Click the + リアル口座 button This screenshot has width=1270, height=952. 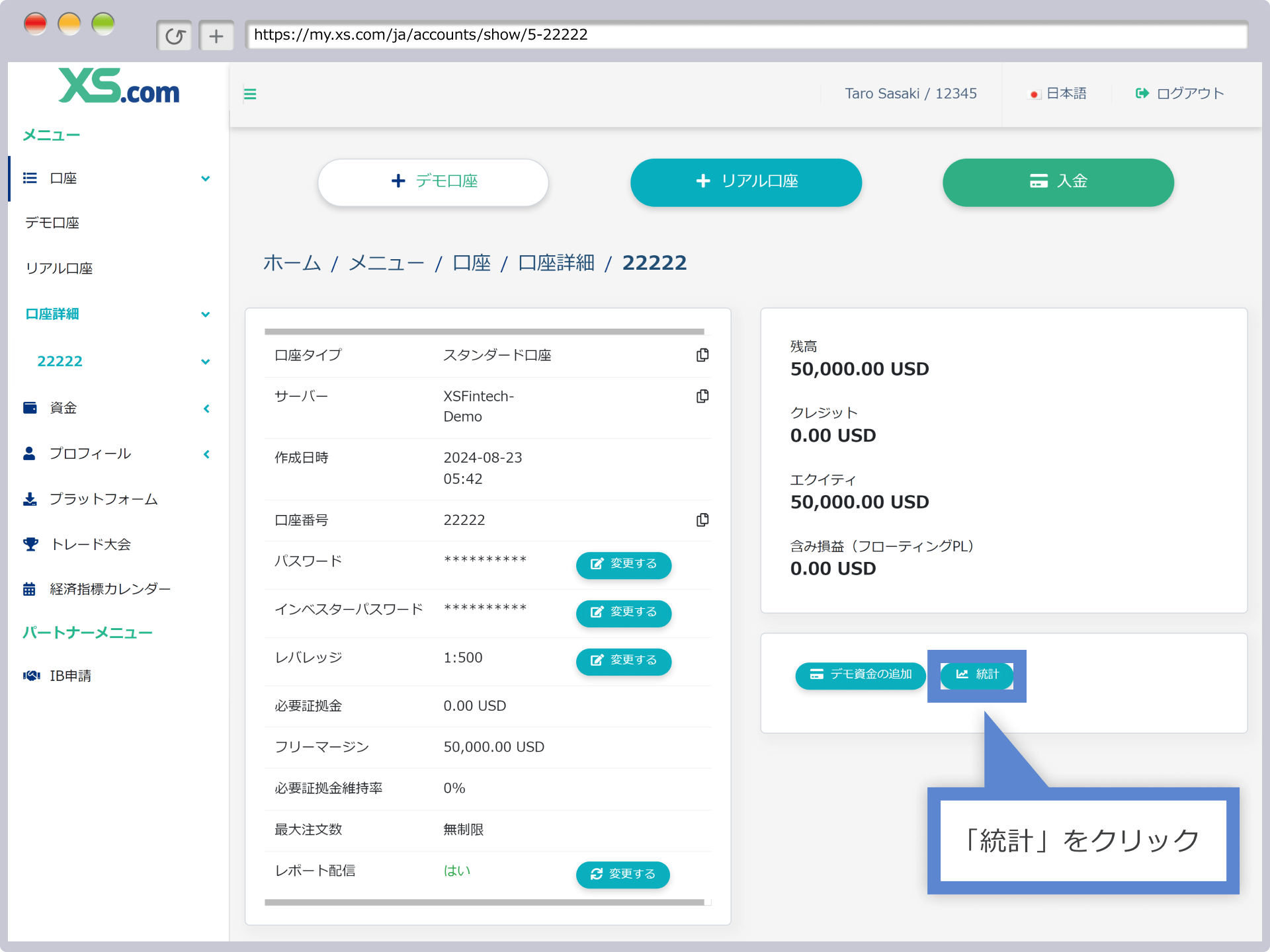(746, 182)
